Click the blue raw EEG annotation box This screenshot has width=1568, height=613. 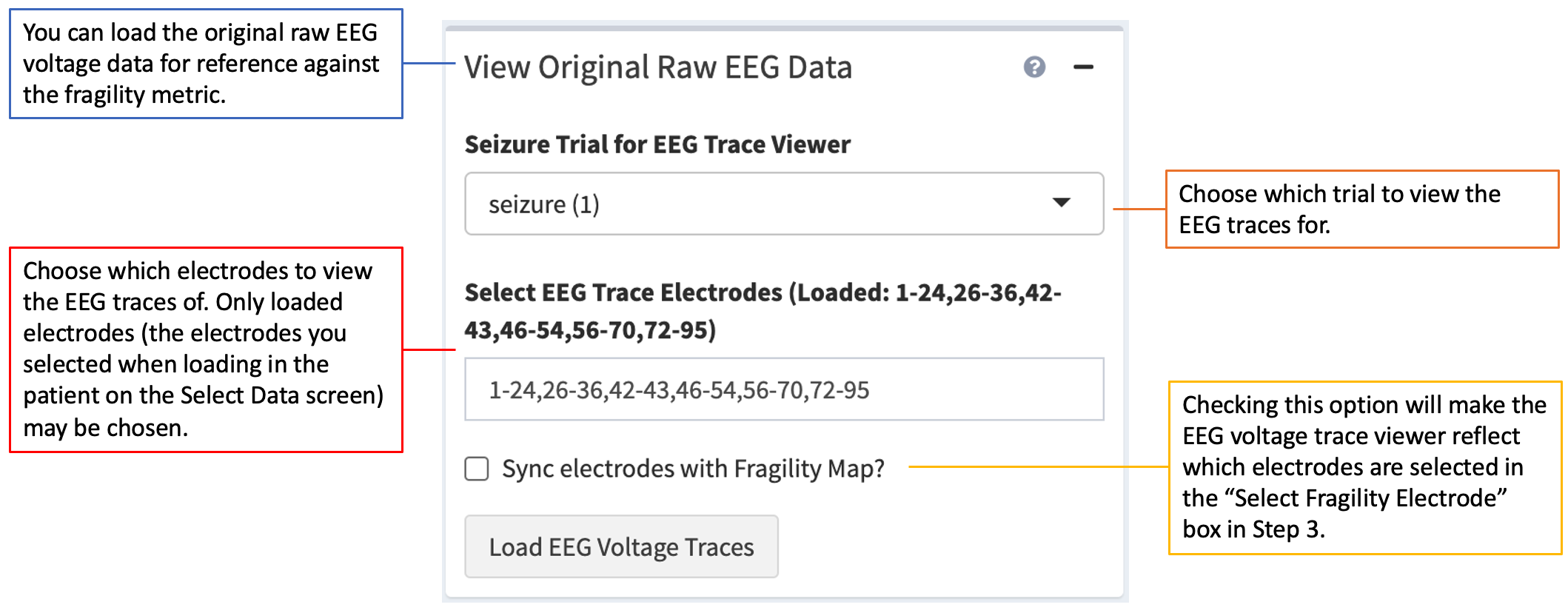[x=206, y=64]
